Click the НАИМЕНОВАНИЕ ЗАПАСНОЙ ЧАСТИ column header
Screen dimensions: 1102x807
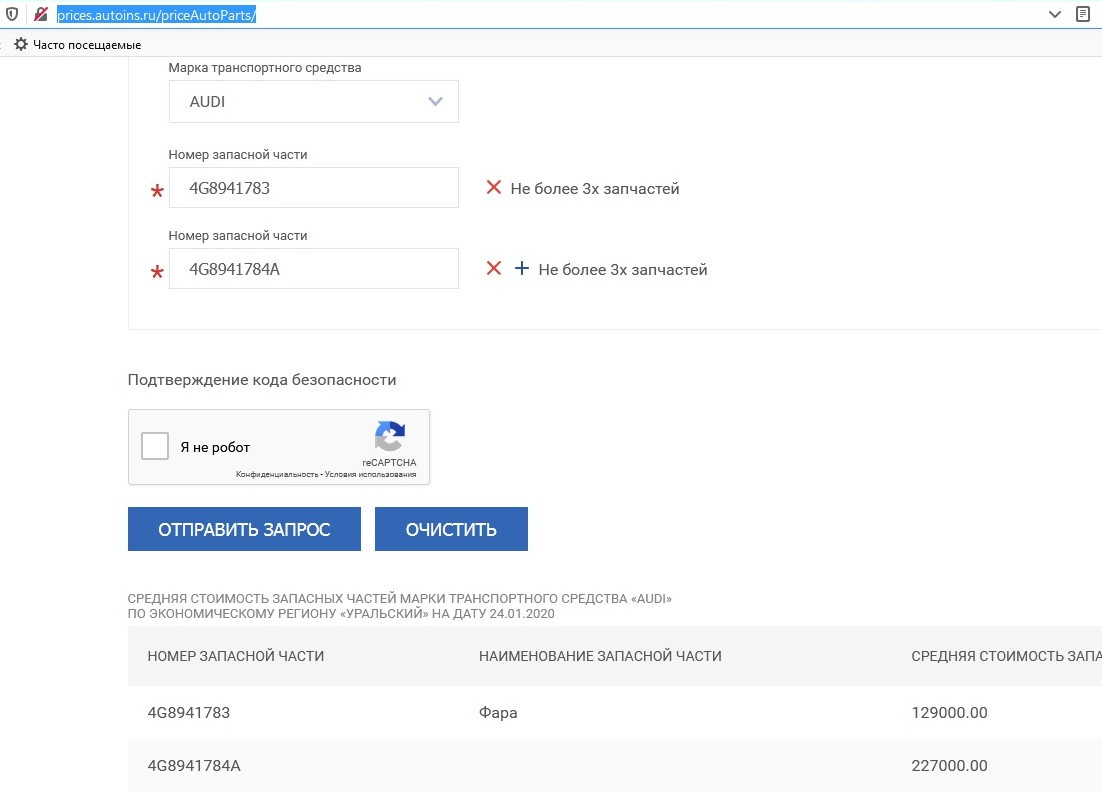point(600,656)
